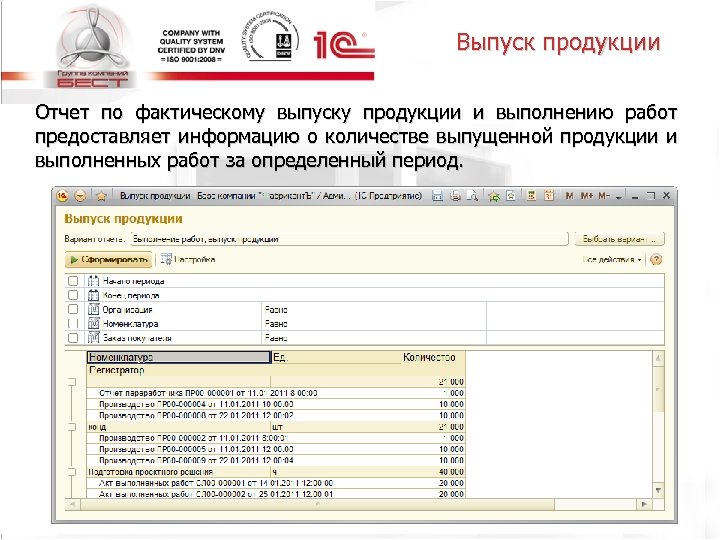720x540 pixels.
Task: Select Акт выполненных работ СЛ00-000002 row
Action: [276, 495]
